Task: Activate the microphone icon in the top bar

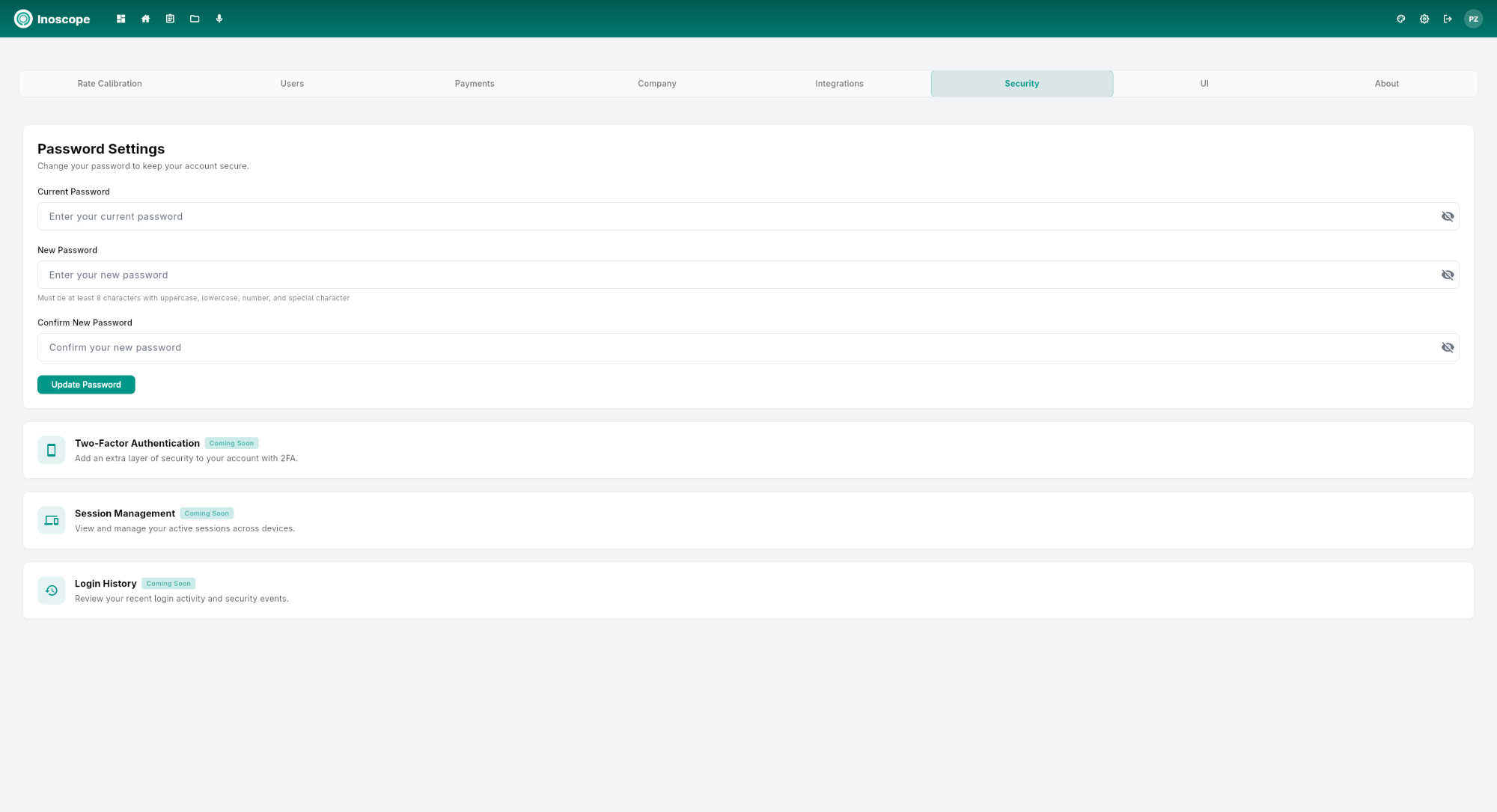Action: 219,19
